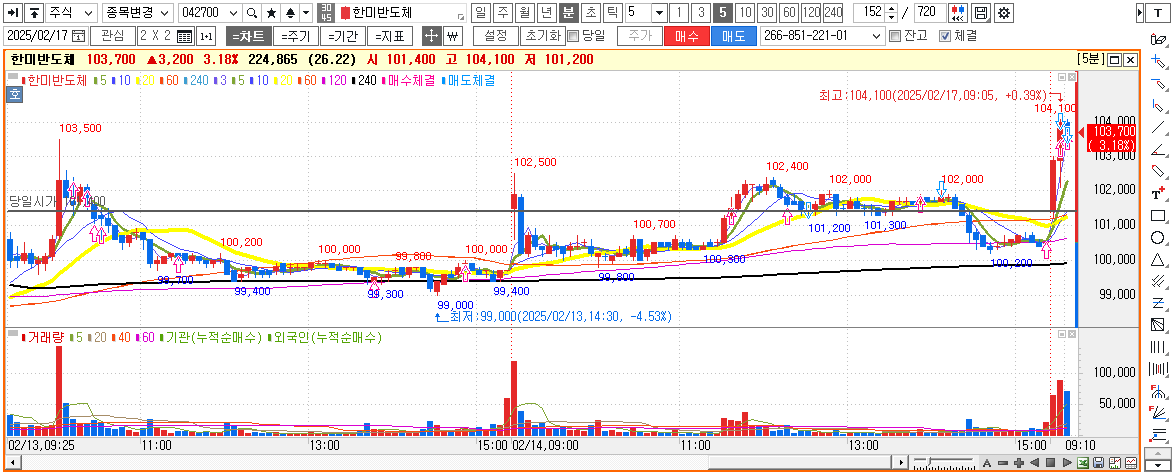Increase the 152 candle count stepper
Screen dimensions: 1175x476
pos(891,9)
